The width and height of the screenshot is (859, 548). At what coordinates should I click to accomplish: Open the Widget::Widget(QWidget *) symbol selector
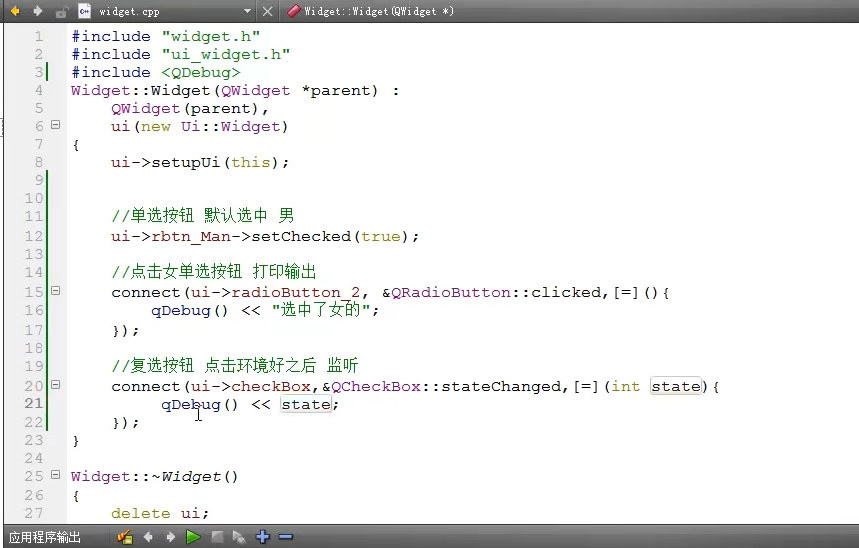tap(379, 11)
